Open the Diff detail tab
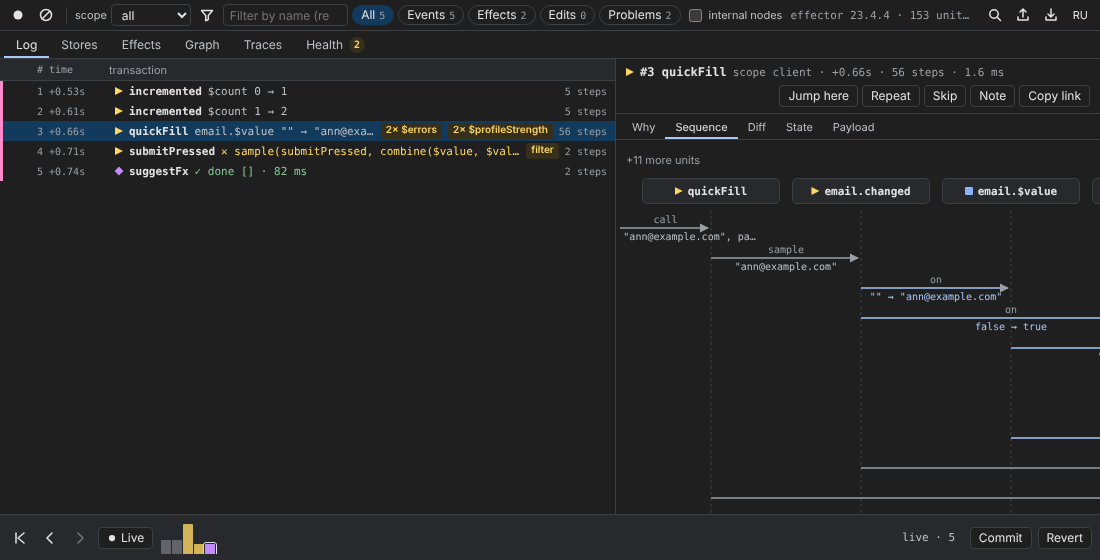Viewport: 1100px width, 560px height. point(756,127)
